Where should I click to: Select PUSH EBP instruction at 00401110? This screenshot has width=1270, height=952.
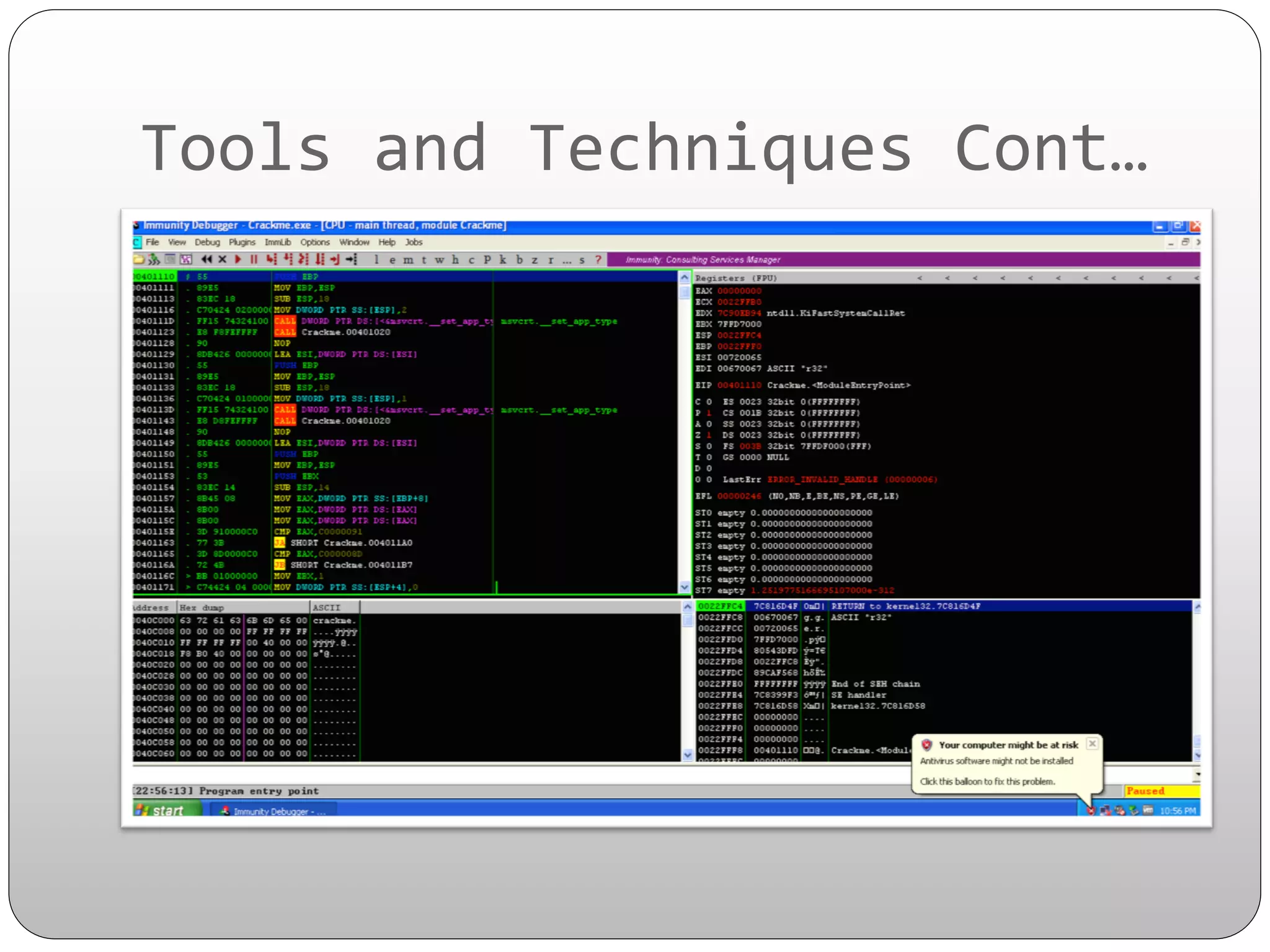tap(406, 276)
